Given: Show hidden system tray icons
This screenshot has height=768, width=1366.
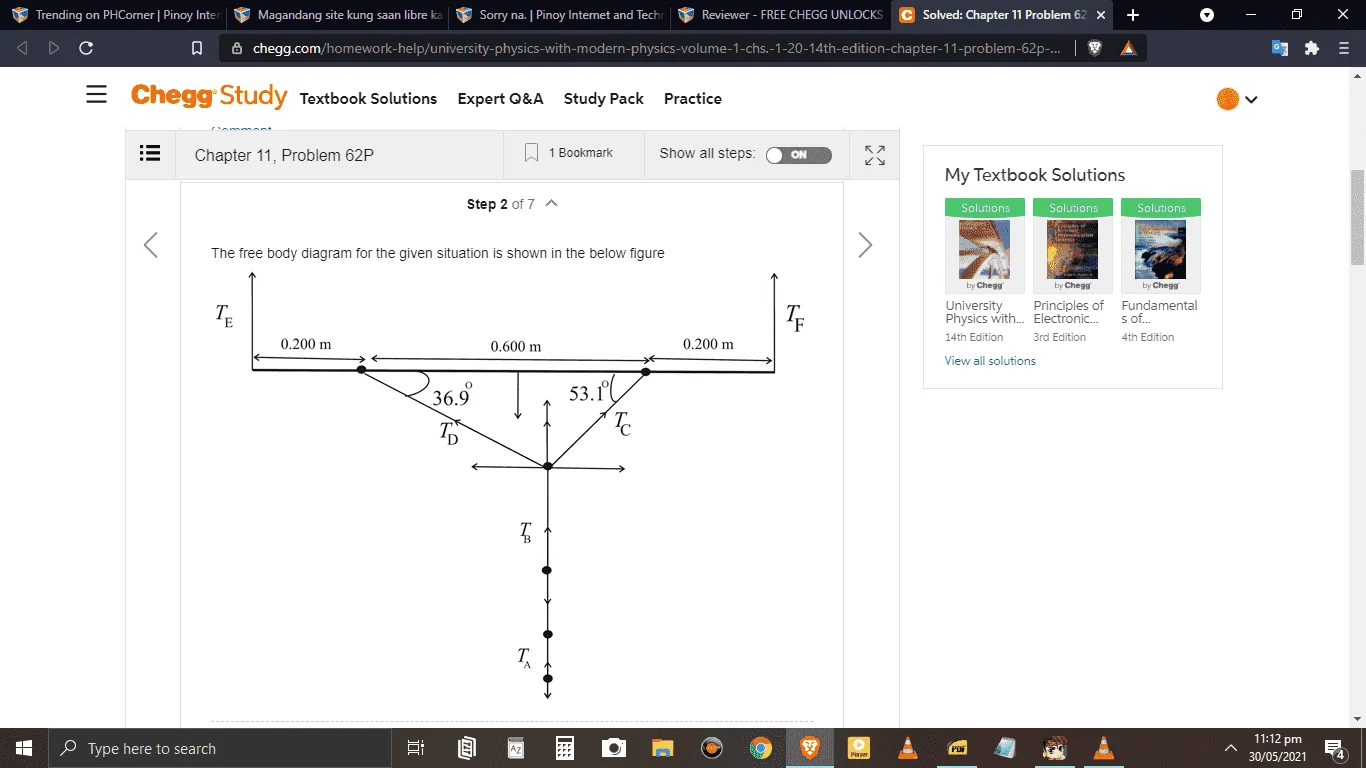Looking at the screenshot, I should coord(1231,748).
